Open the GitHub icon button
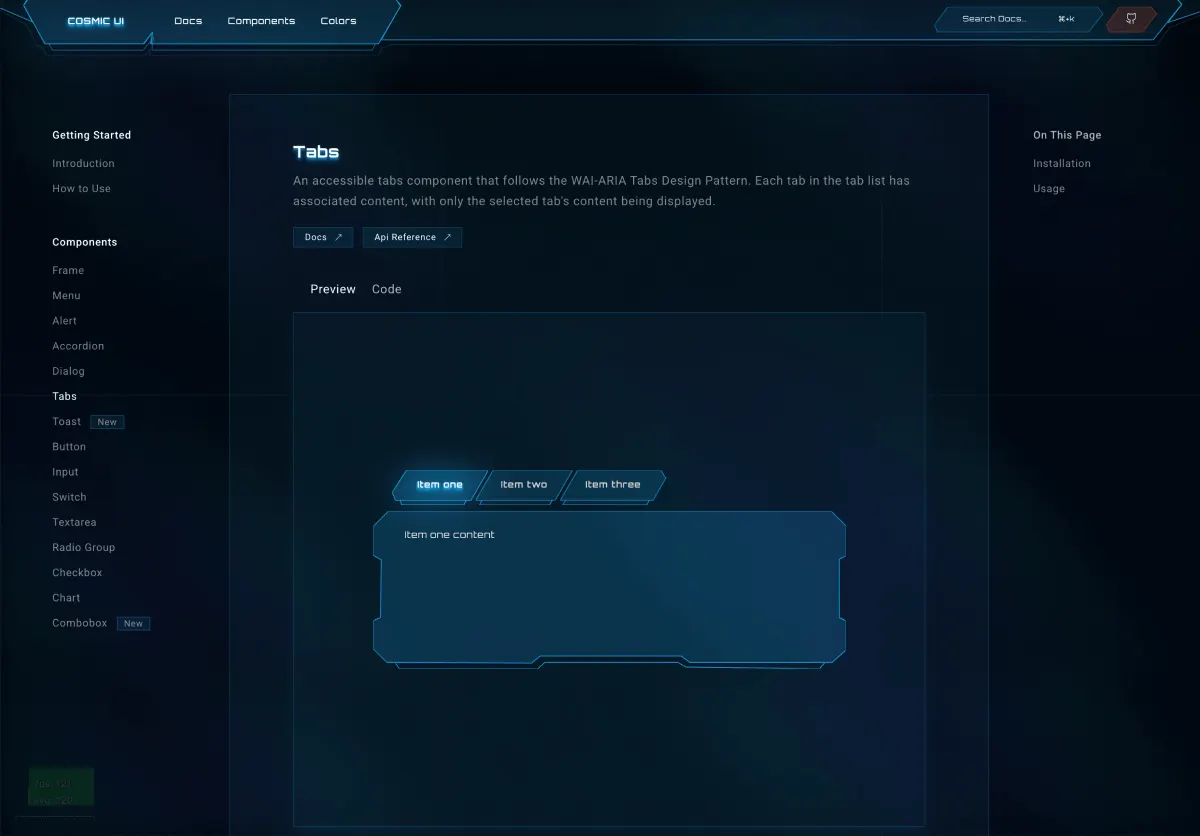The height and width of the screenshot is (836, 1200). coord(1131,19)
